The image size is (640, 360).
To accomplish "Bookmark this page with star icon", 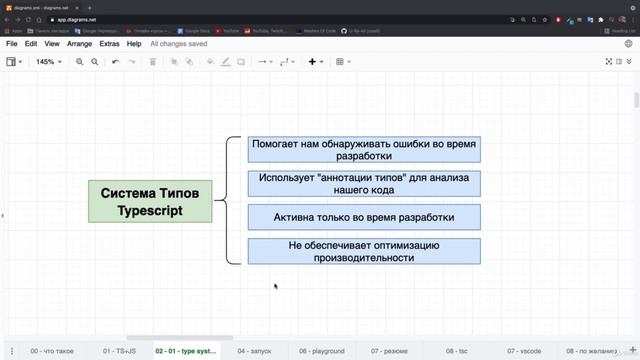I will (544, 20).
